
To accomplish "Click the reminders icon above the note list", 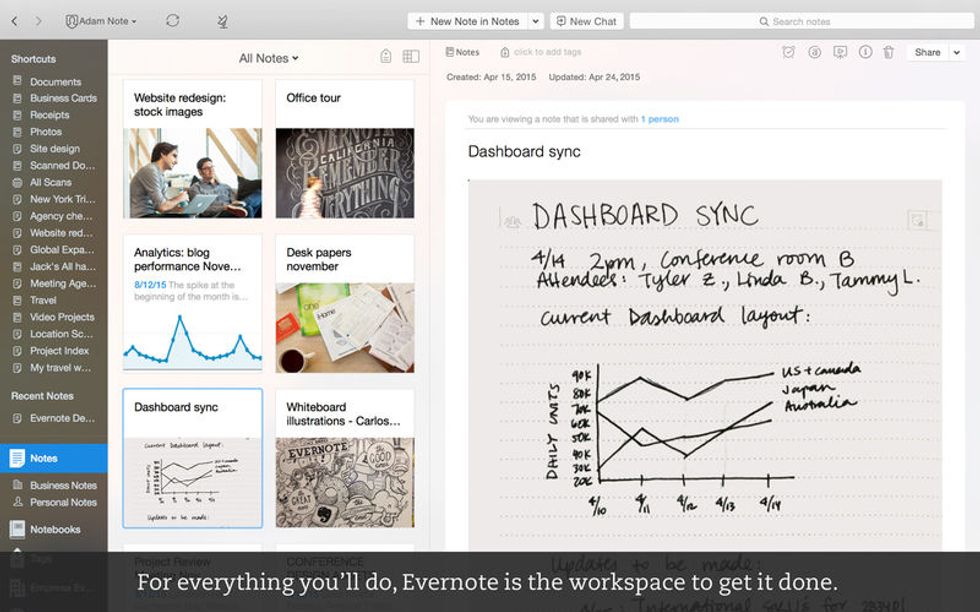I will click(x=386, y=57).
